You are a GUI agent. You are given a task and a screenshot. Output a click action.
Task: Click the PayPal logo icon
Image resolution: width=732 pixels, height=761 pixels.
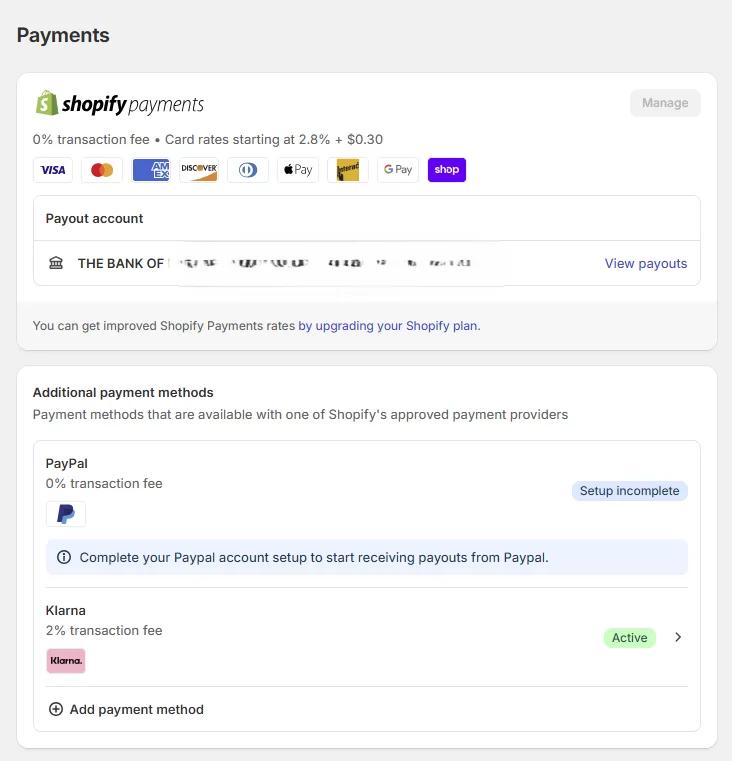tap(66, 514)
